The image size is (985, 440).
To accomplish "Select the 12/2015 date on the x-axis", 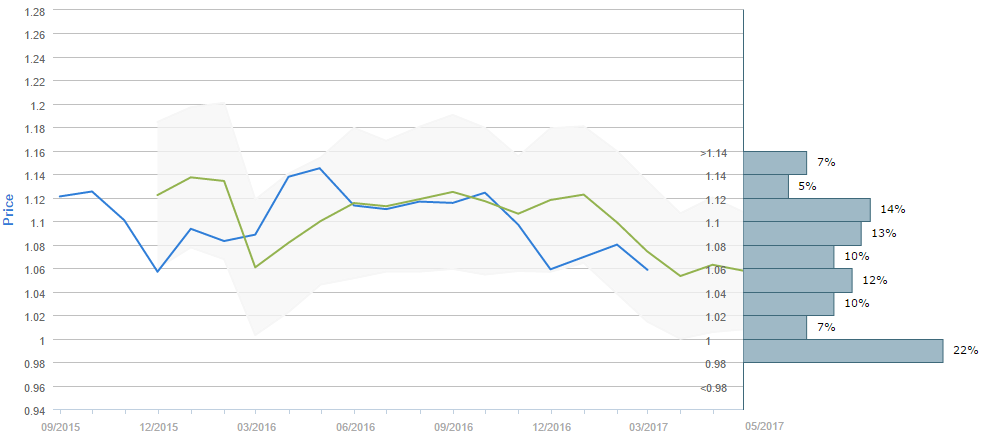I will [158, 426].
